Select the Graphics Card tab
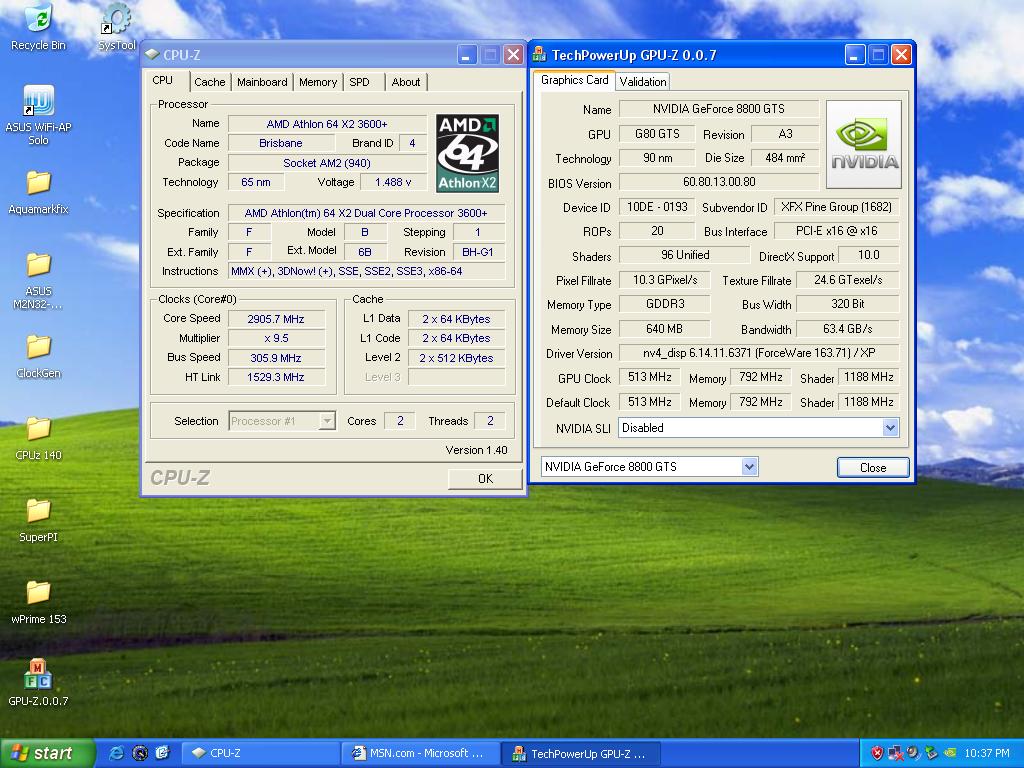 pyautogui.click(x=575, y=80)
